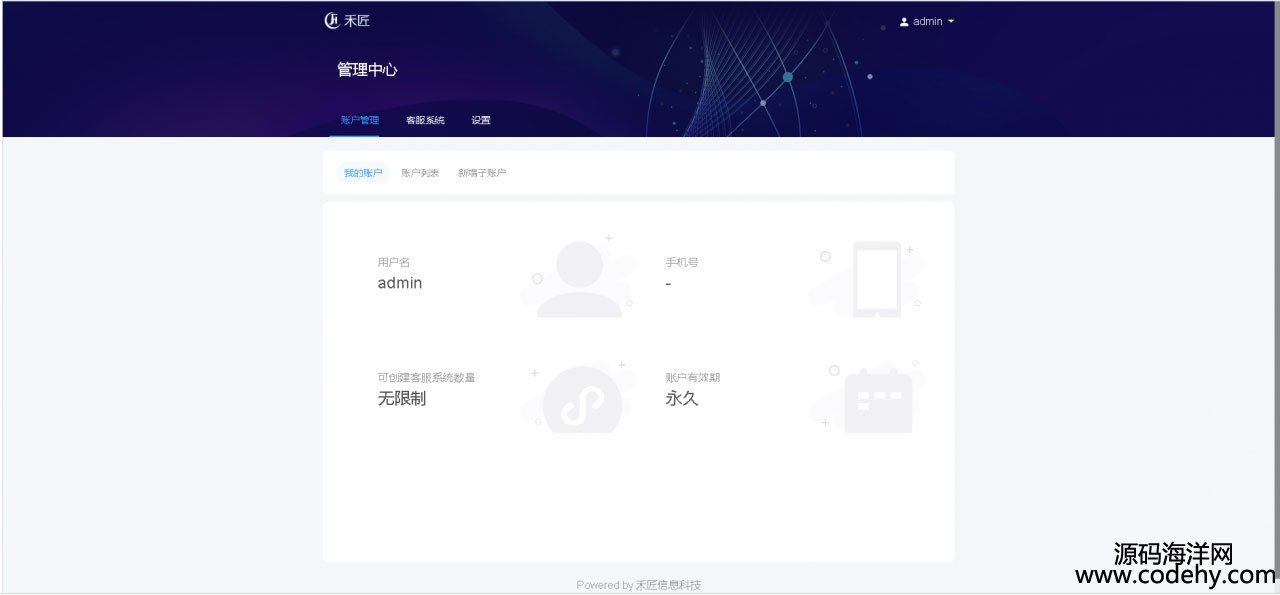1280x595 pixels.
Task: Click the Powered by 禾匠信息科技 footer link
Action: point(638,585)
